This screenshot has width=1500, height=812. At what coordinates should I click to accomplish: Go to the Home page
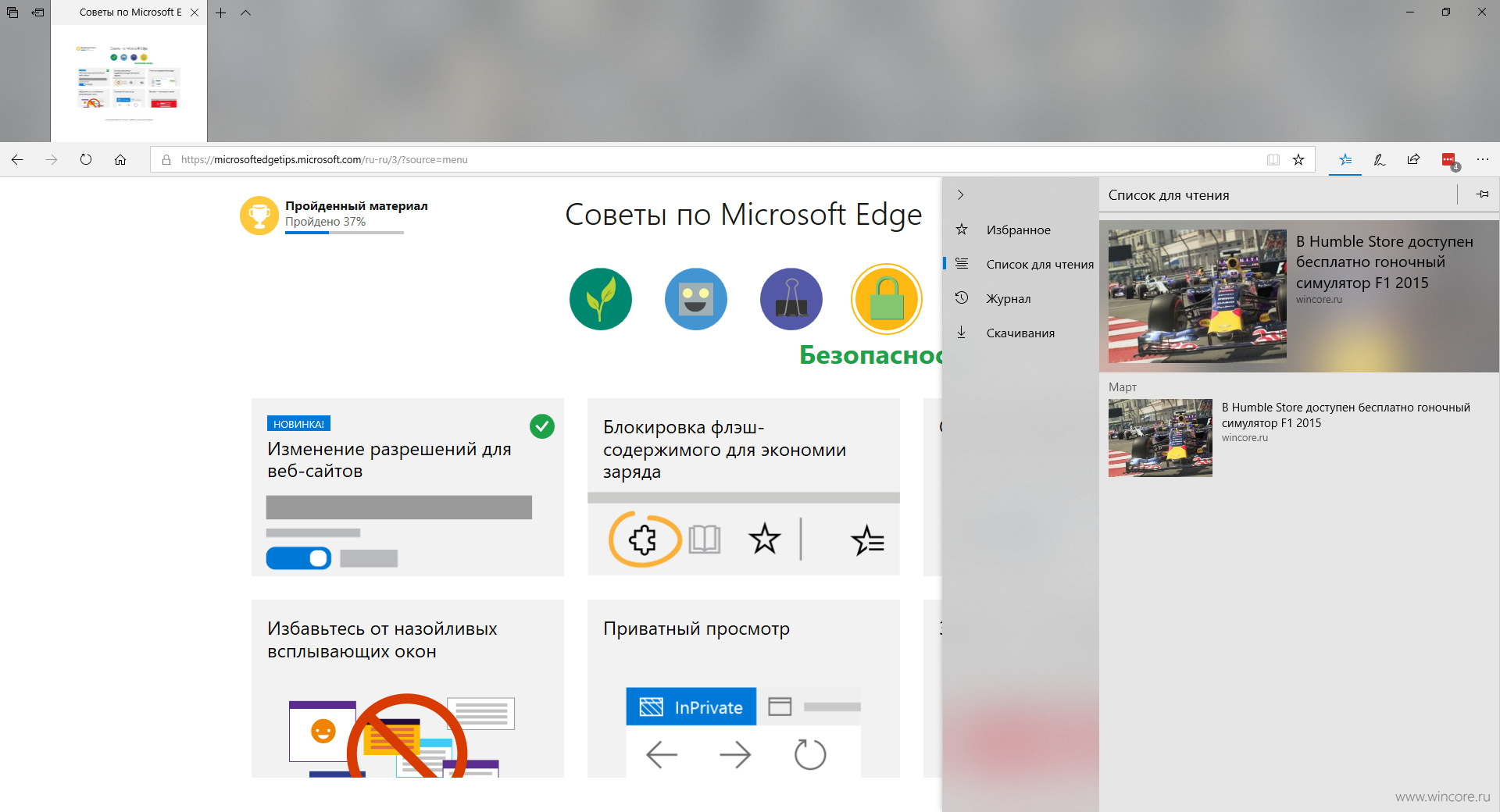(x=120, y=159)
